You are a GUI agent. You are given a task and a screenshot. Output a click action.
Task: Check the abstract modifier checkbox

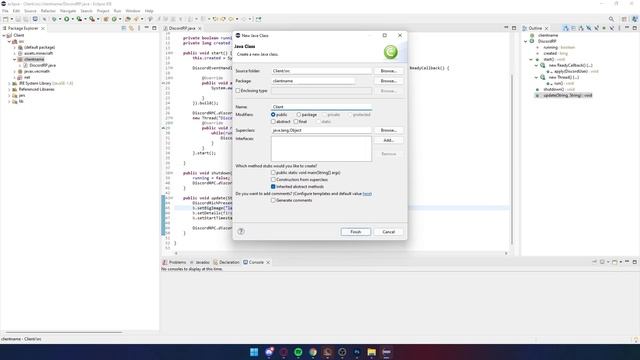click(273, 122)
